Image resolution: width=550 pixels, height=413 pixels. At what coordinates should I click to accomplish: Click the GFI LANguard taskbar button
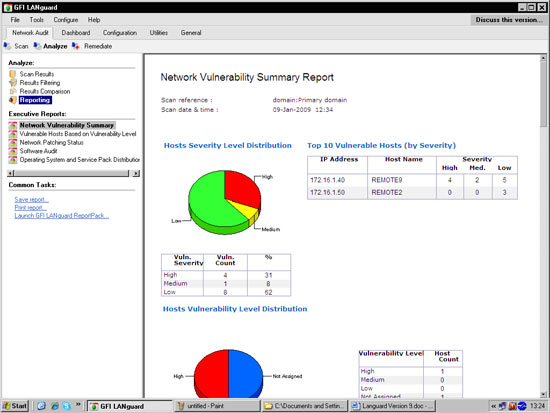tap(130, 406)
